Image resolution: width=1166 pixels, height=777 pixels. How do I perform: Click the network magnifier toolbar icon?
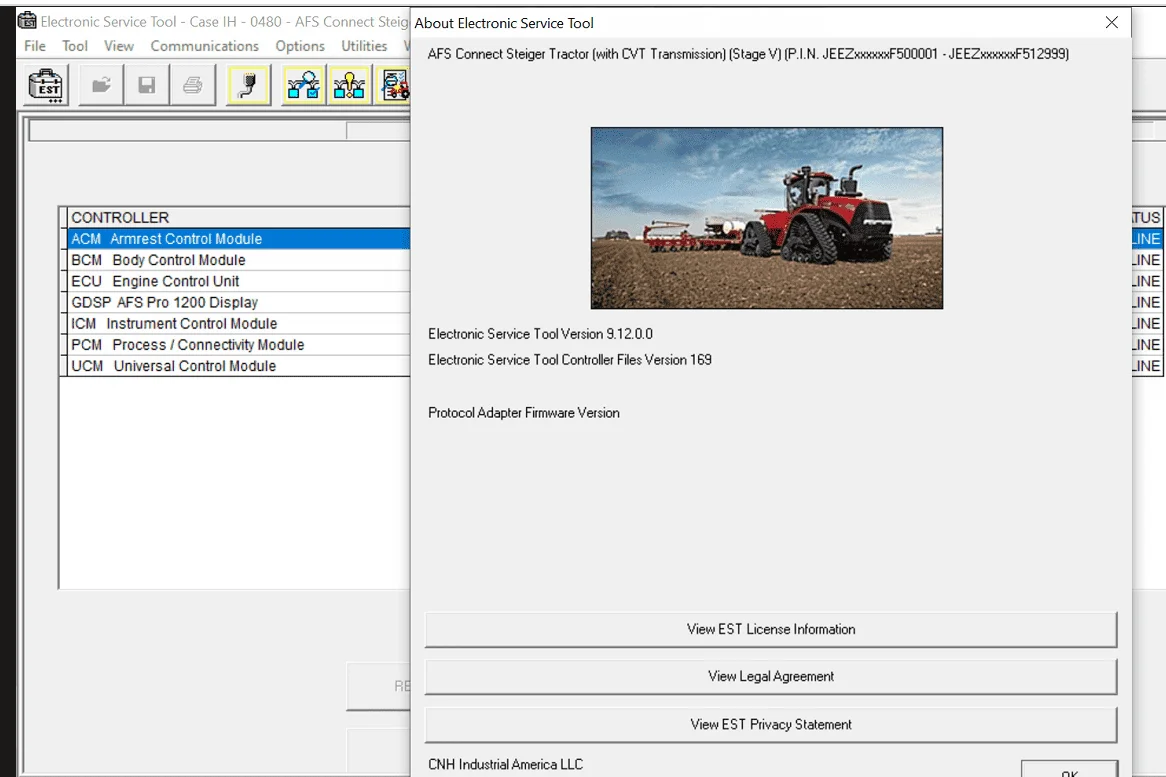click(303, 86)
